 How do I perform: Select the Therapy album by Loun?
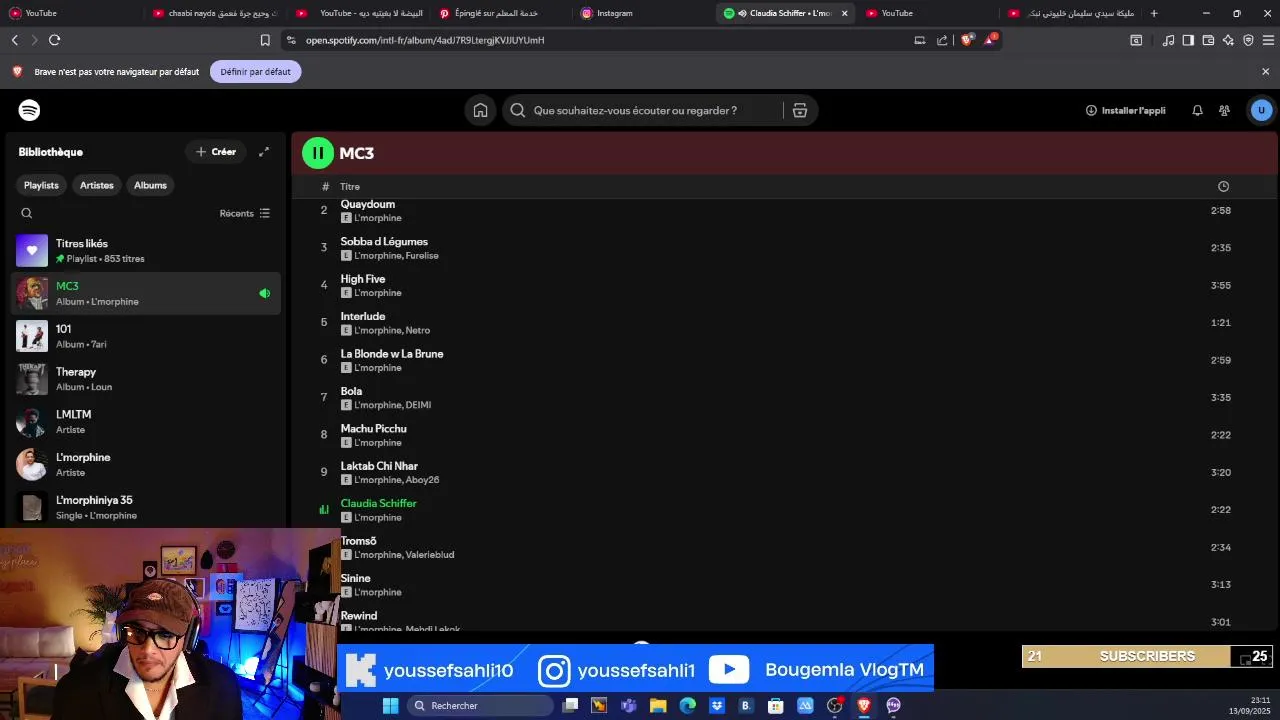(x=146, y=379)
